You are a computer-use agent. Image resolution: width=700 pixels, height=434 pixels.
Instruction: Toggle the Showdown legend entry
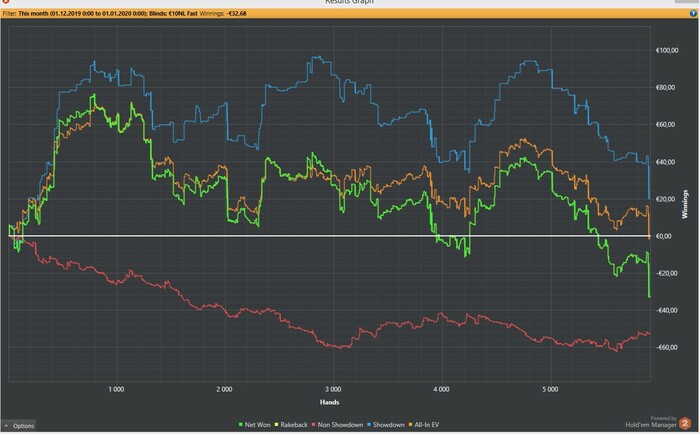[385, 425]
